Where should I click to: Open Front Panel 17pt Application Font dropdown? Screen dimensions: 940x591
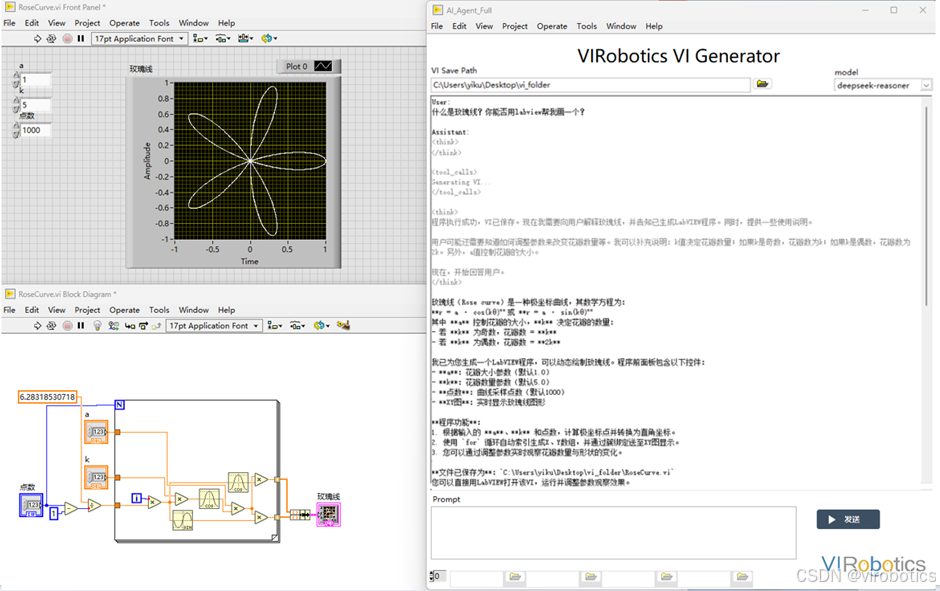[x=140, y=38]
